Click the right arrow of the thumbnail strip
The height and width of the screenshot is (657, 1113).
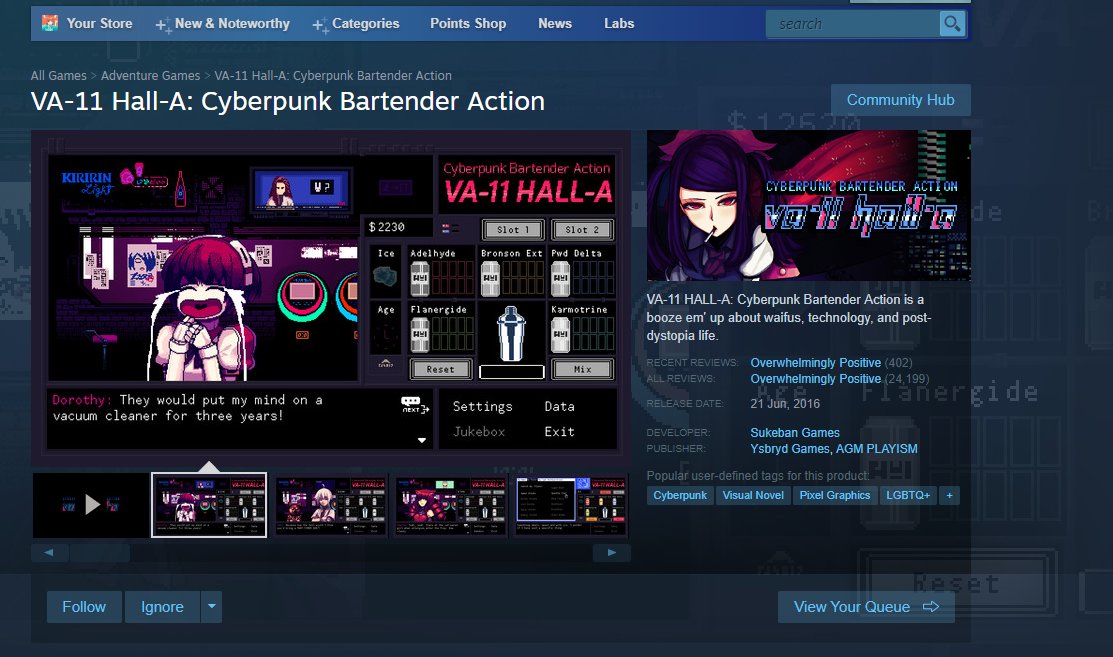[x=612, y=553]
